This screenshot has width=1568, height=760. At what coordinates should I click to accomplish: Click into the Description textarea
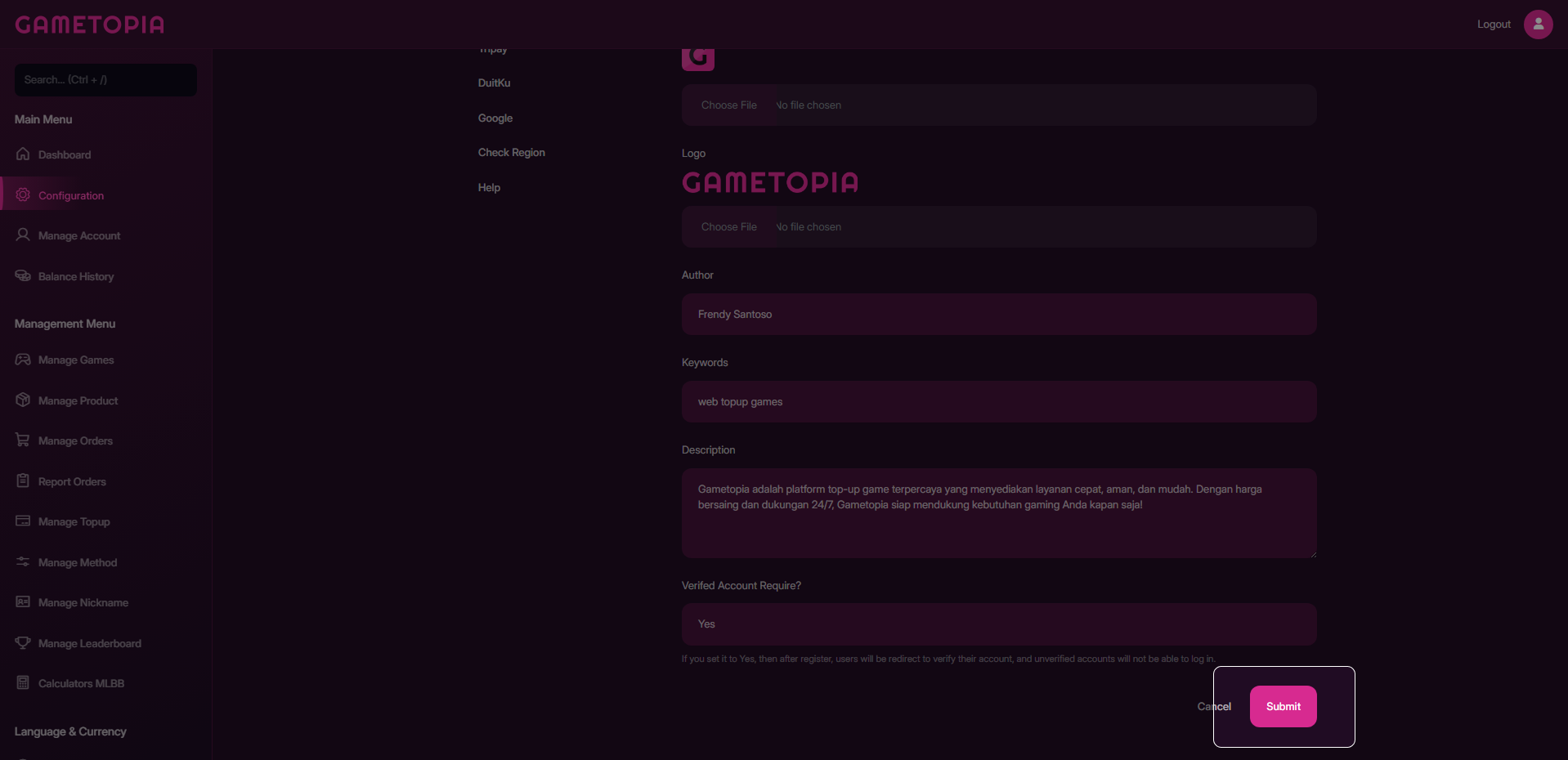(998, 512)
